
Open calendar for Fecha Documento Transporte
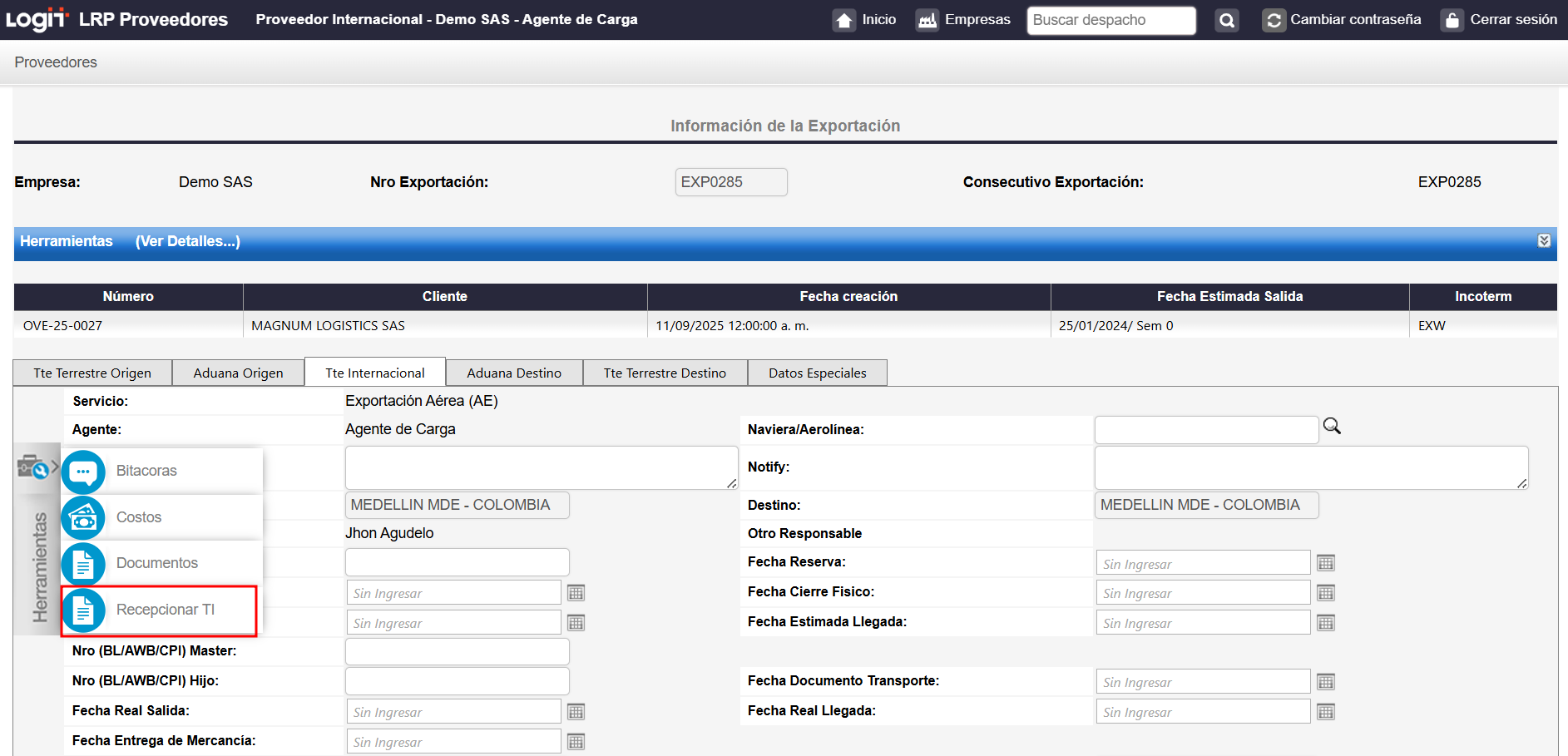pyautogui.click(x=1326, y=682)
